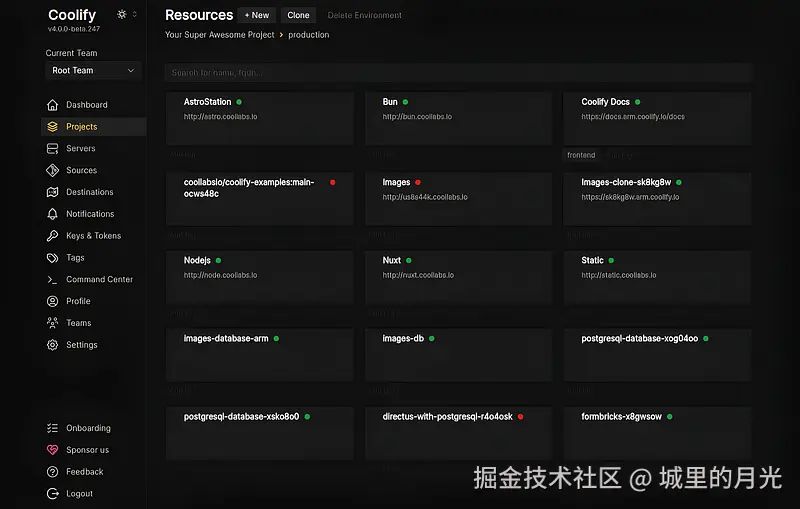The height and width of the screenshot is (509, 800).
Task: Open Notifications menu item
Action: point(94,214)
